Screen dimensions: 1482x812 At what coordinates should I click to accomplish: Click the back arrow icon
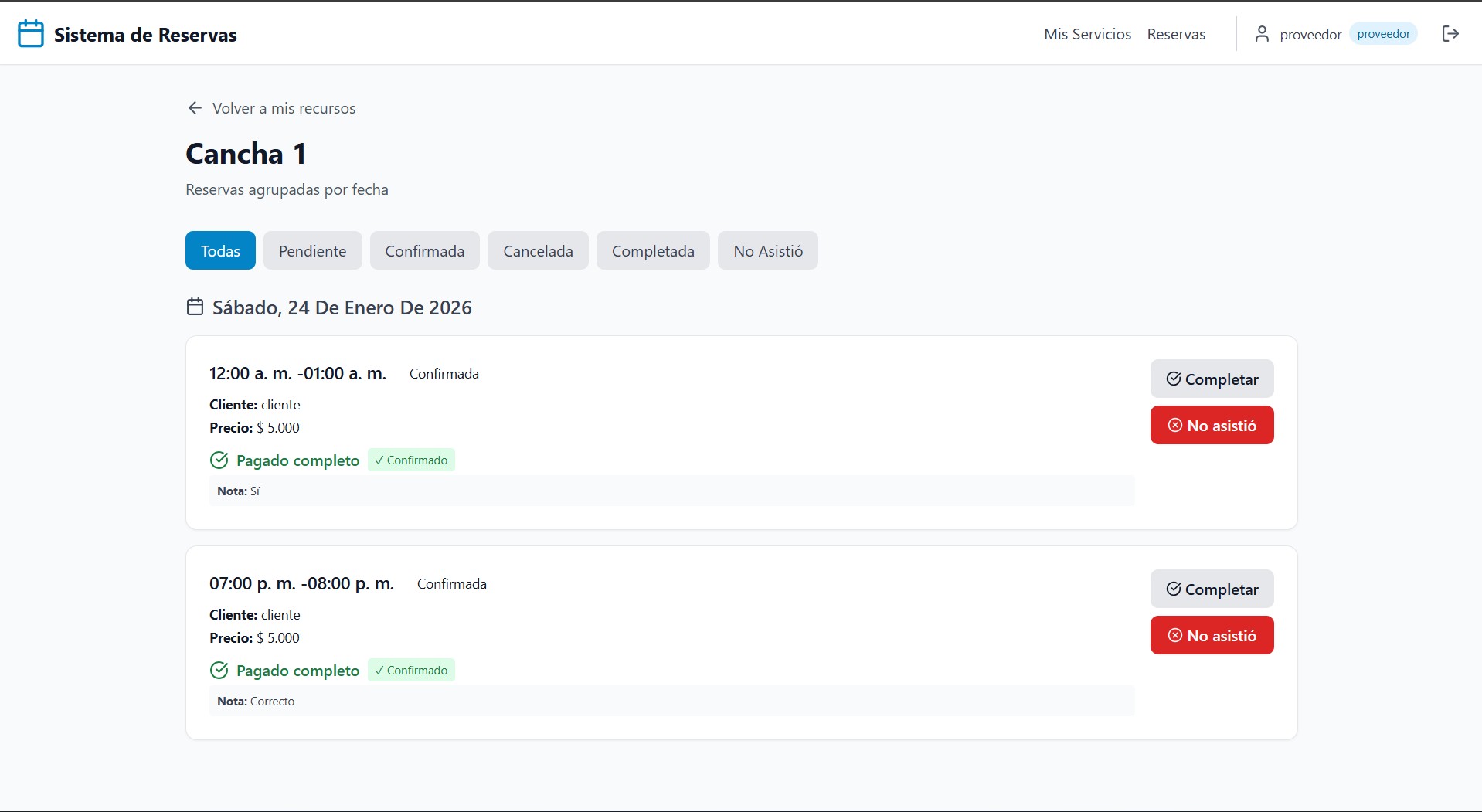click(195, 108)
